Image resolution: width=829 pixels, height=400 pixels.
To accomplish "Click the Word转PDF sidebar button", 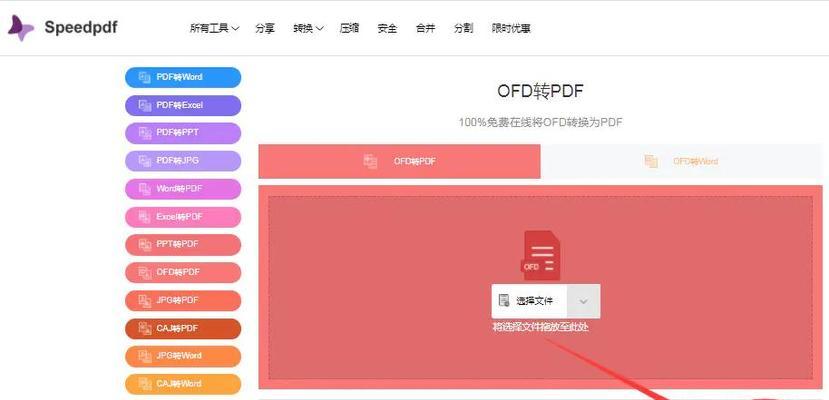I will pyautogui.click(x=183, y=189).
